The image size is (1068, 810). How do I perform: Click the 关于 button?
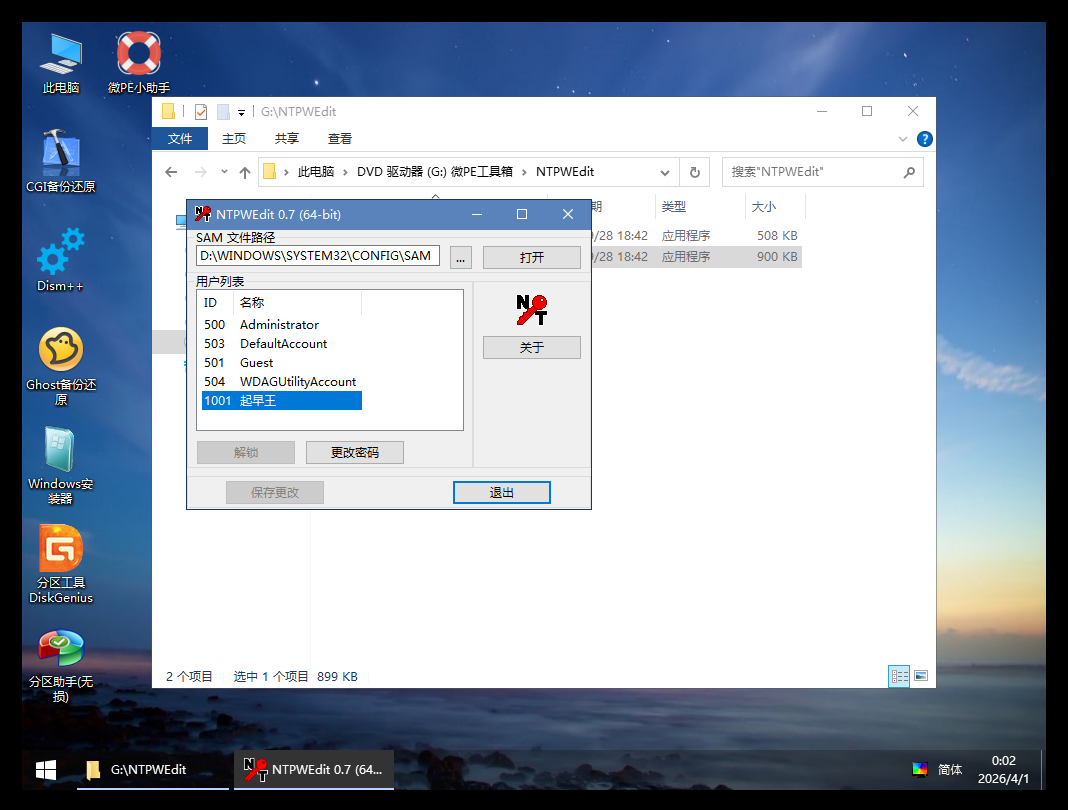(532, 347)
